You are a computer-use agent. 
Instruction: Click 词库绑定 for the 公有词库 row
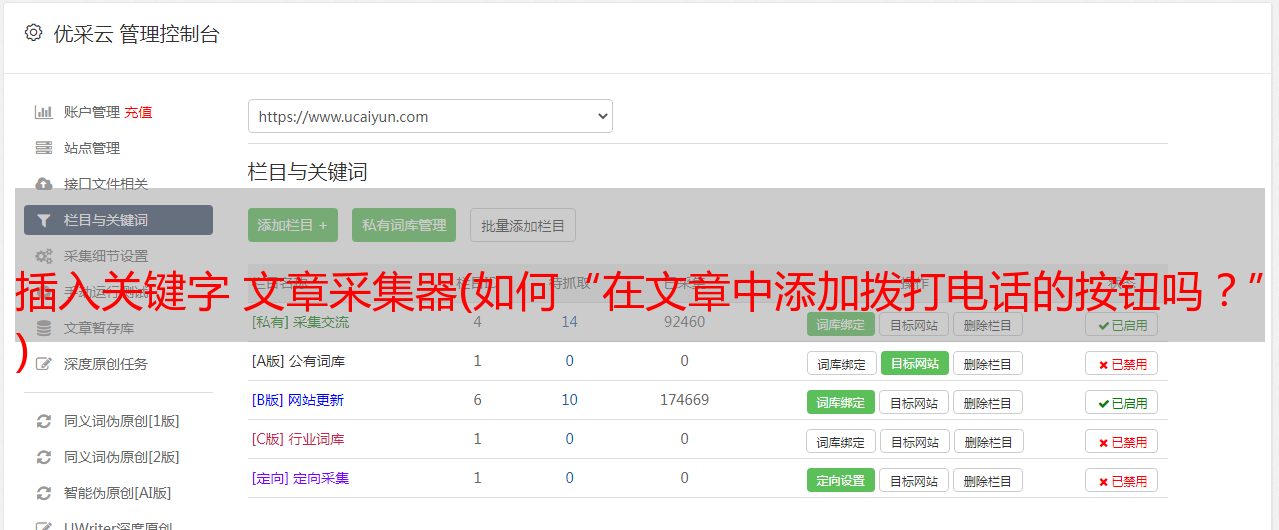(841, 364)
